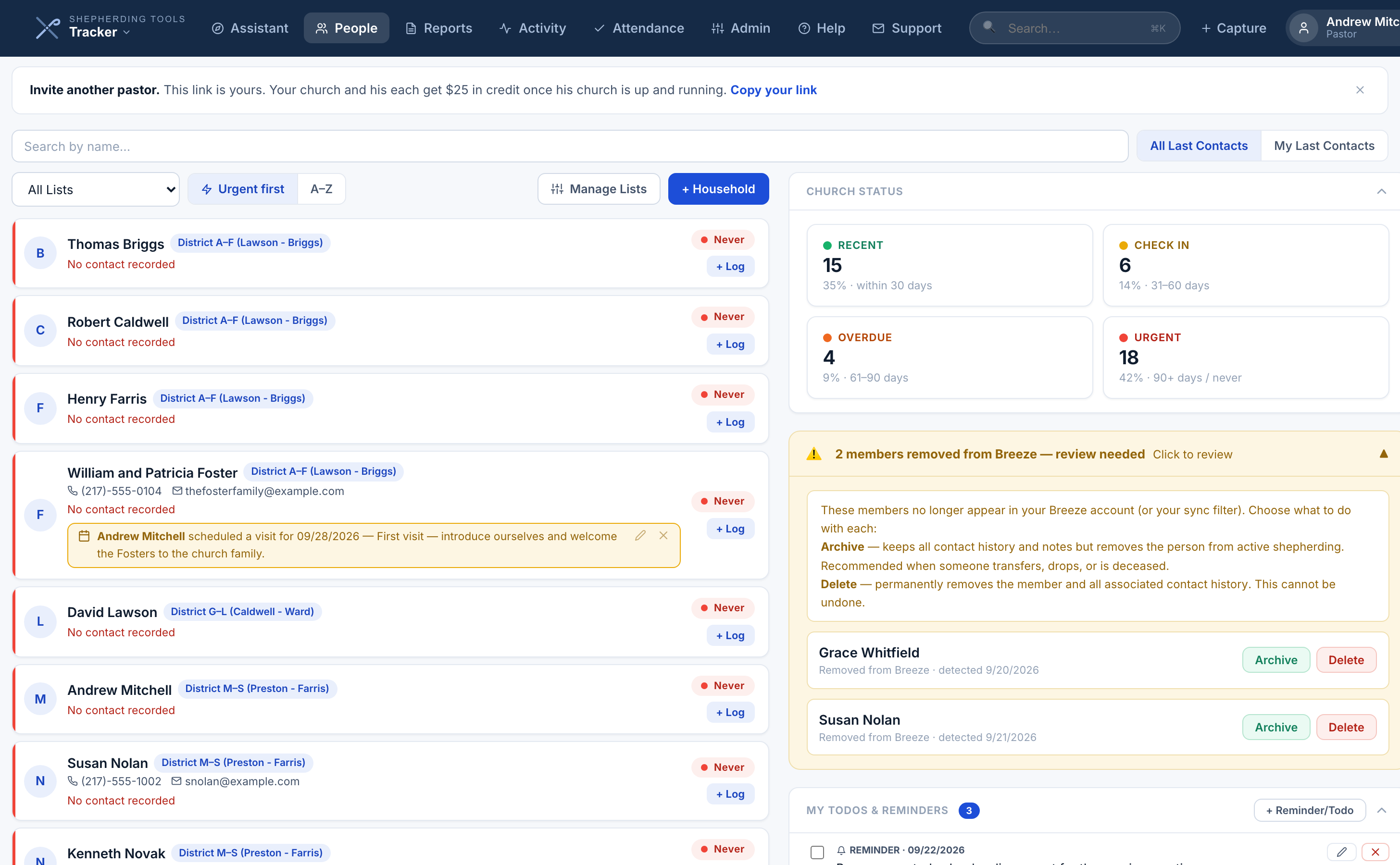View the Activity feed
1400x865 pixels.
click(x=532, y=28)
